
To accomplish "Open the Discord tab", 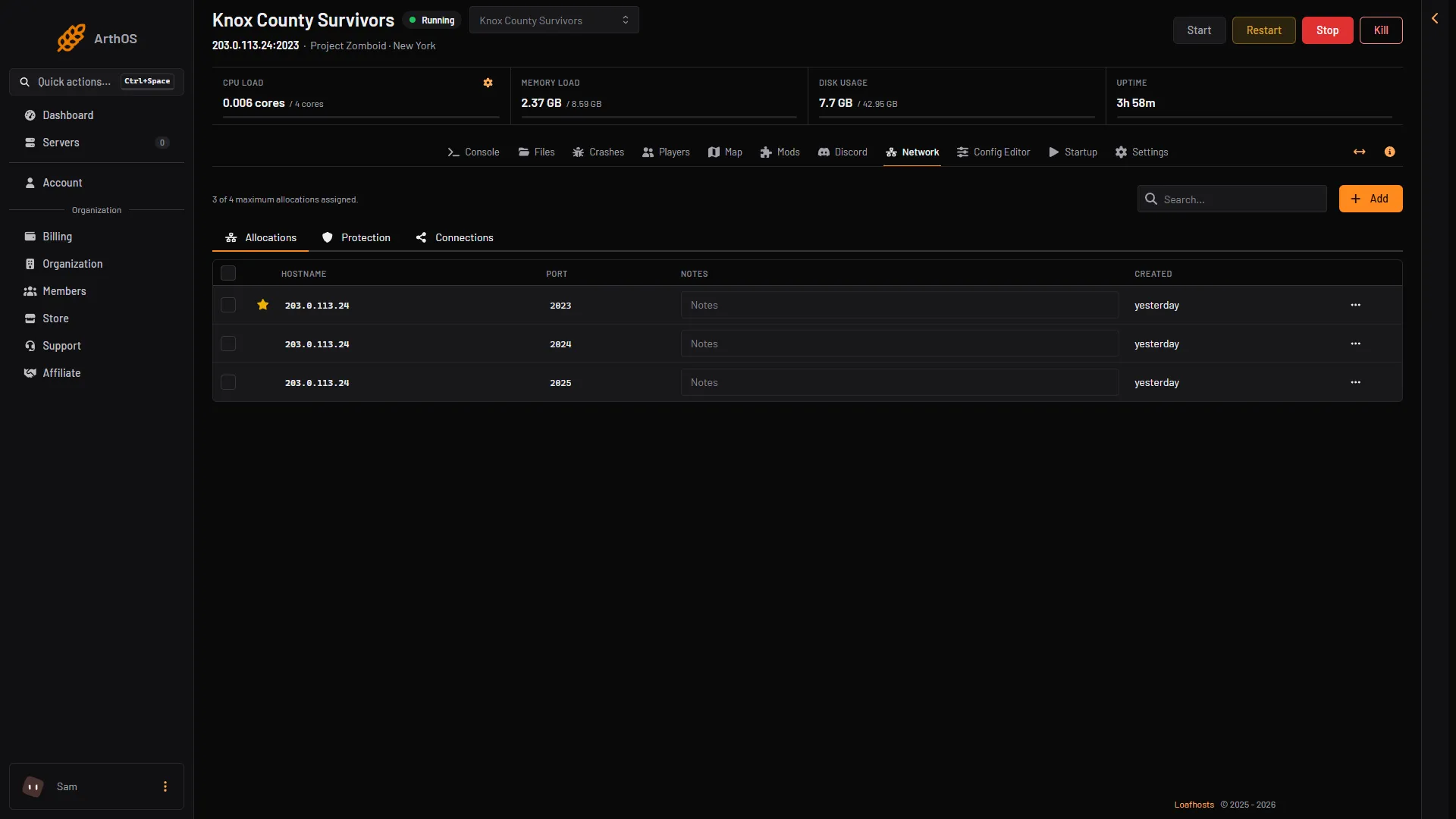I will pyautogui.click(x=842, y=152).
